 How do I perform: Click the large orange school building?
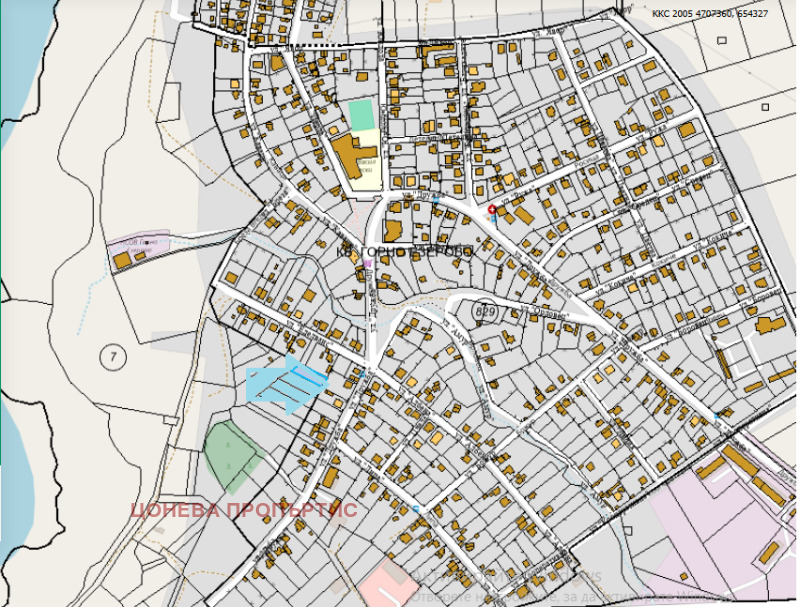347,160
